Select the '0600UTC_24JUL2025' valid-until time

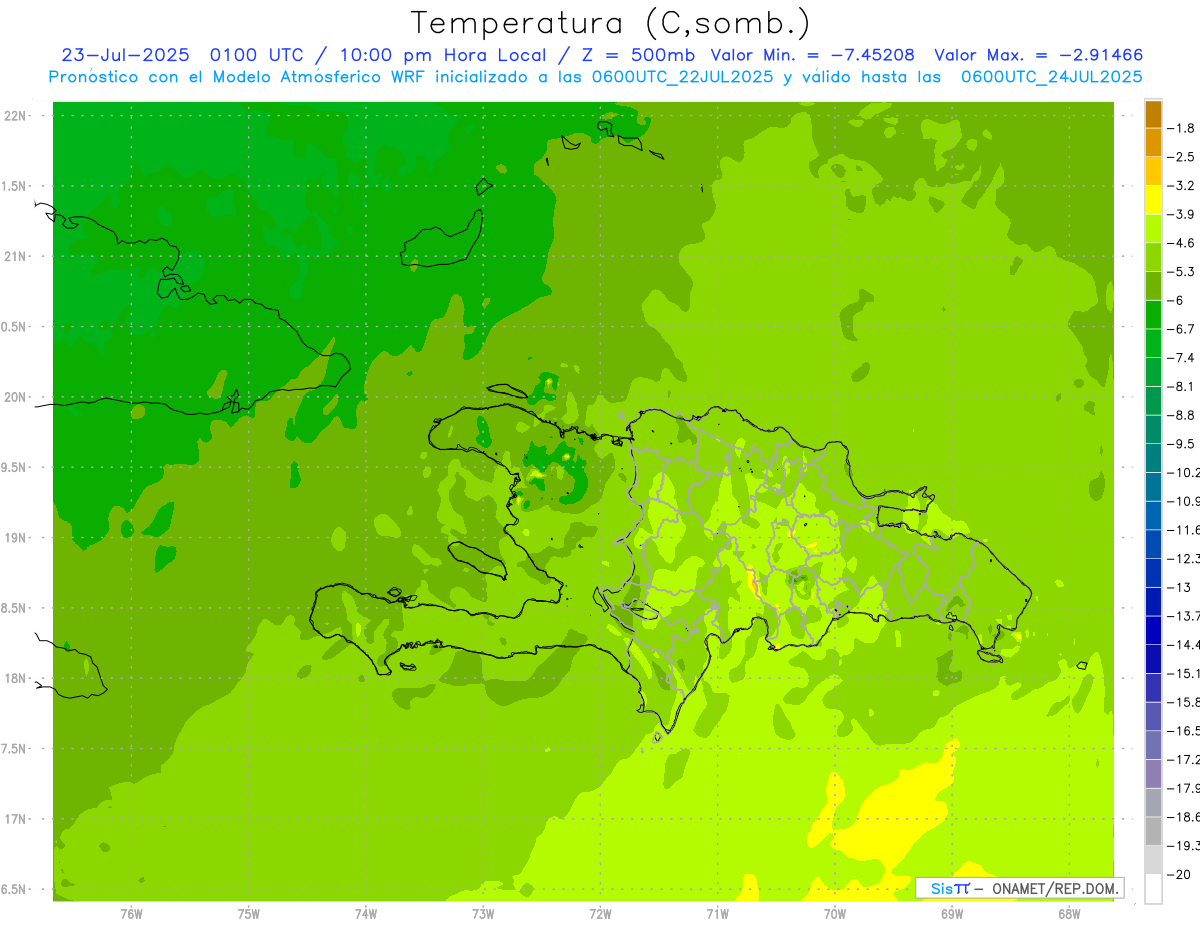pyautogui.click(x=1051, y=77)
